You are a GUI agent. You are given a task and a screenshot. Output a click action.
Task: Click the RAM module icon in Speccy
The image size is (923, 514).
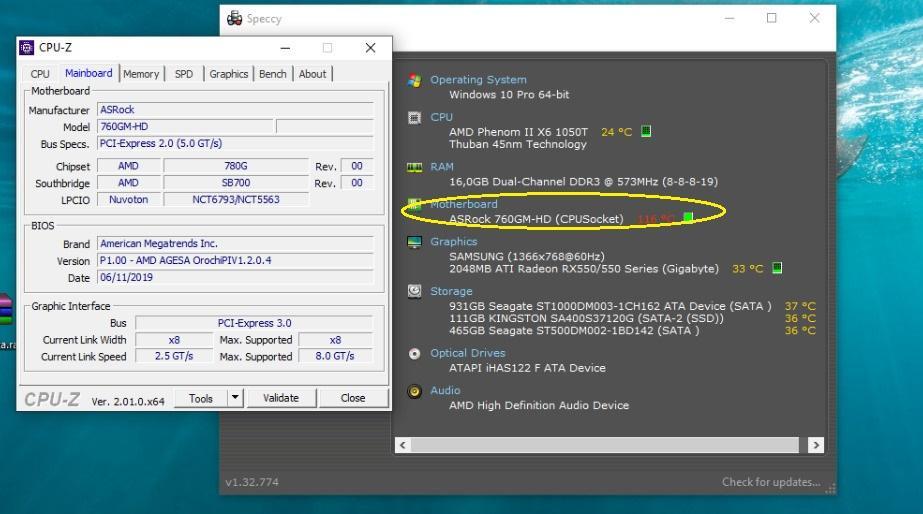coord(414,168)
